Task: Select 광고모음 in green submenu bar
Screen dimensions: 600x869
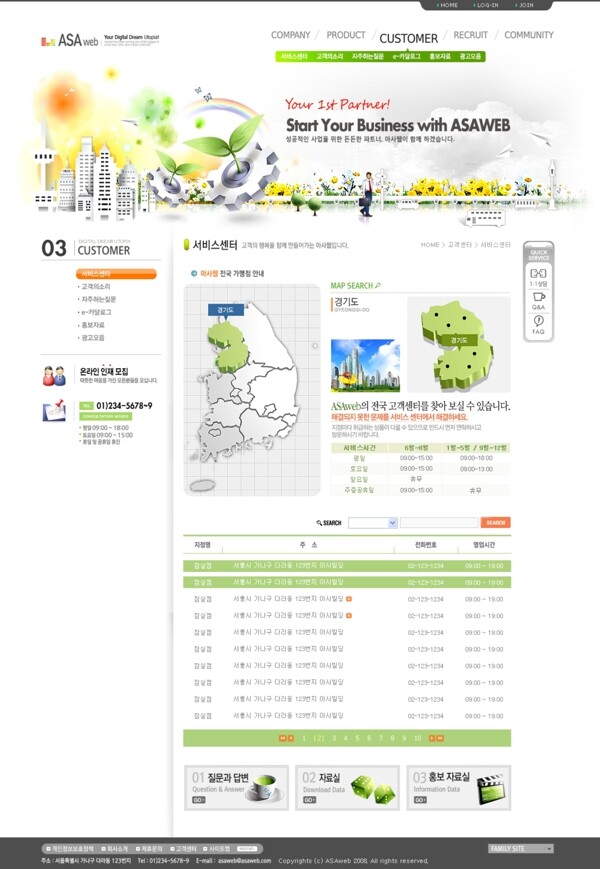Action: coord(470,57)
